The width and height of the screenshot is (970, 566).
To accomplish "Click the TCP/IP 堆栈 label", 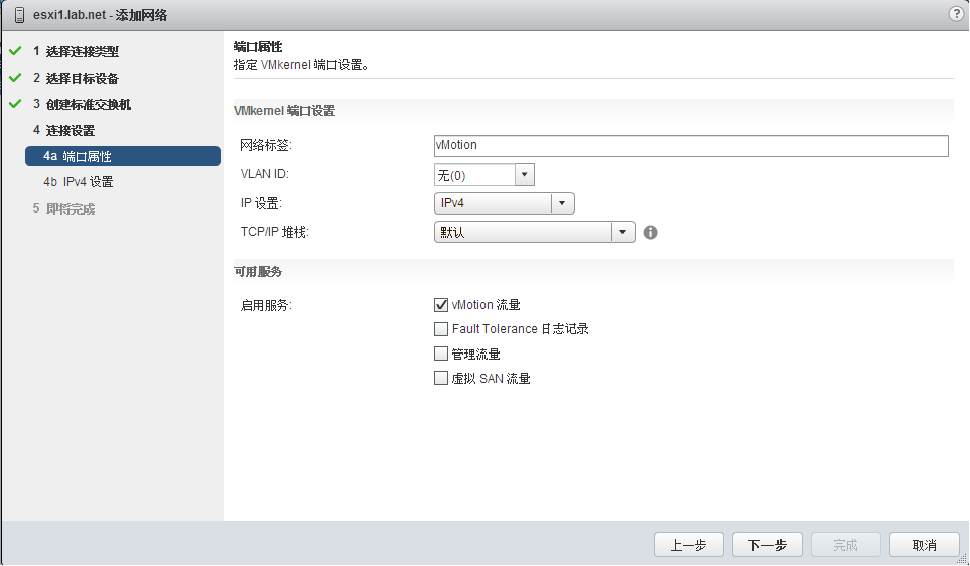I will pos(274,232).
